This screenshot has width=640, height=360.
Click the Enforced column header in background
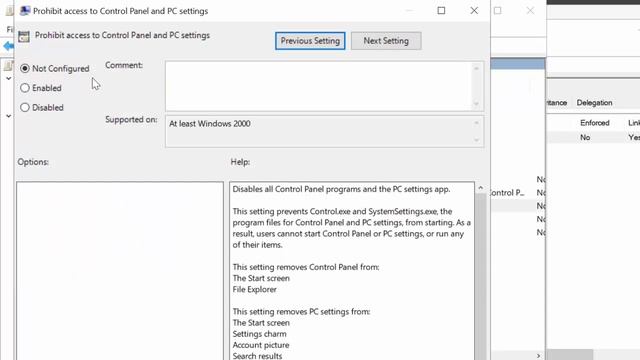click(x=595, y=123)
